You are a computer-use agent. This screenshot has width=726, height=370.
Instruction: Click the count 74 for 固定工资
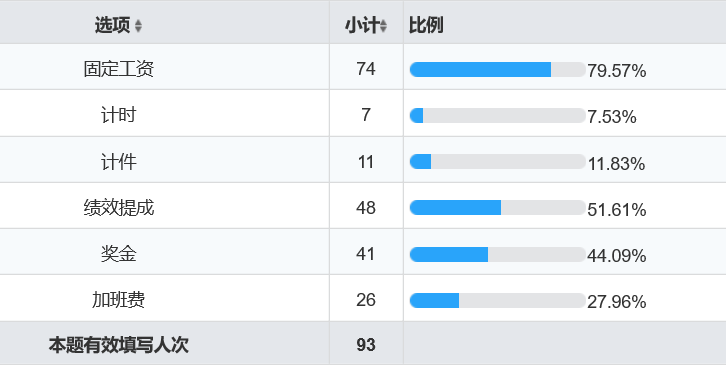(366, 69)
